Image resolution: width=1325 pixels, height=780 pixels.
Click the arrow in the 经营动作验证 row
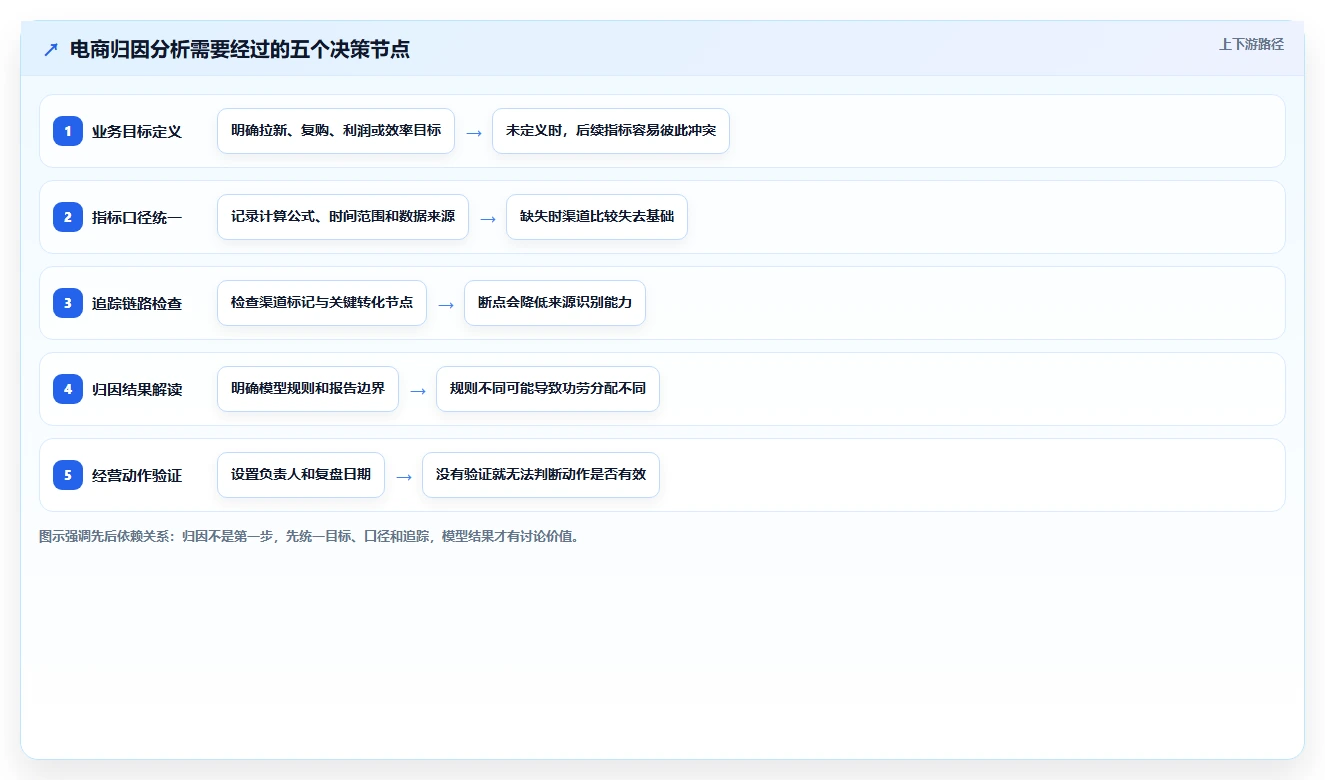pos(404,476)
